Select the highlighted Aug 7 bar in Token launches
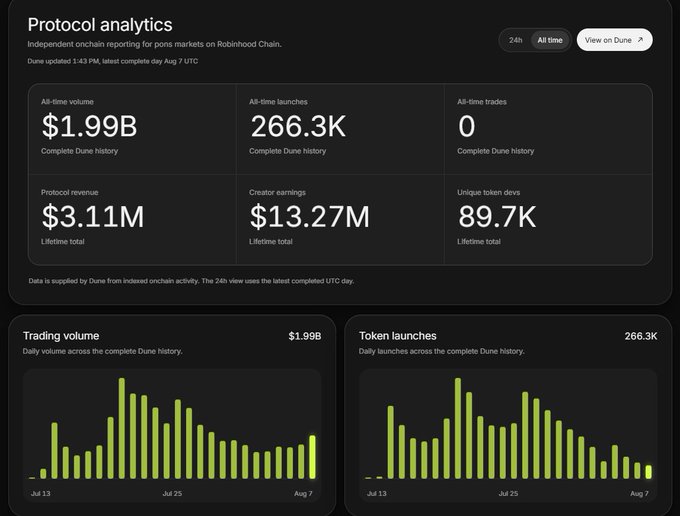680x516 pixels. click(648, 472)
